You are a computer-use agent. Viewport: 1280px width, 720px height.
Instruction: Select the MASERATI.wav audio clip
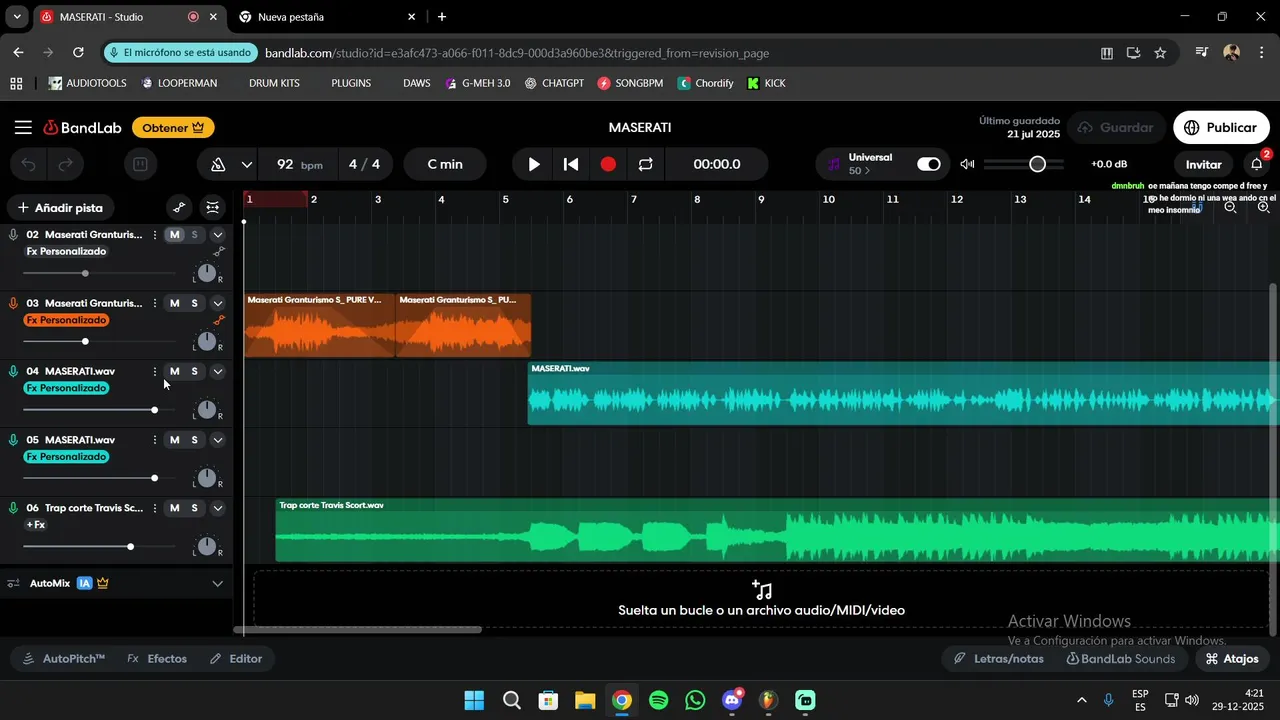(903, 393)
